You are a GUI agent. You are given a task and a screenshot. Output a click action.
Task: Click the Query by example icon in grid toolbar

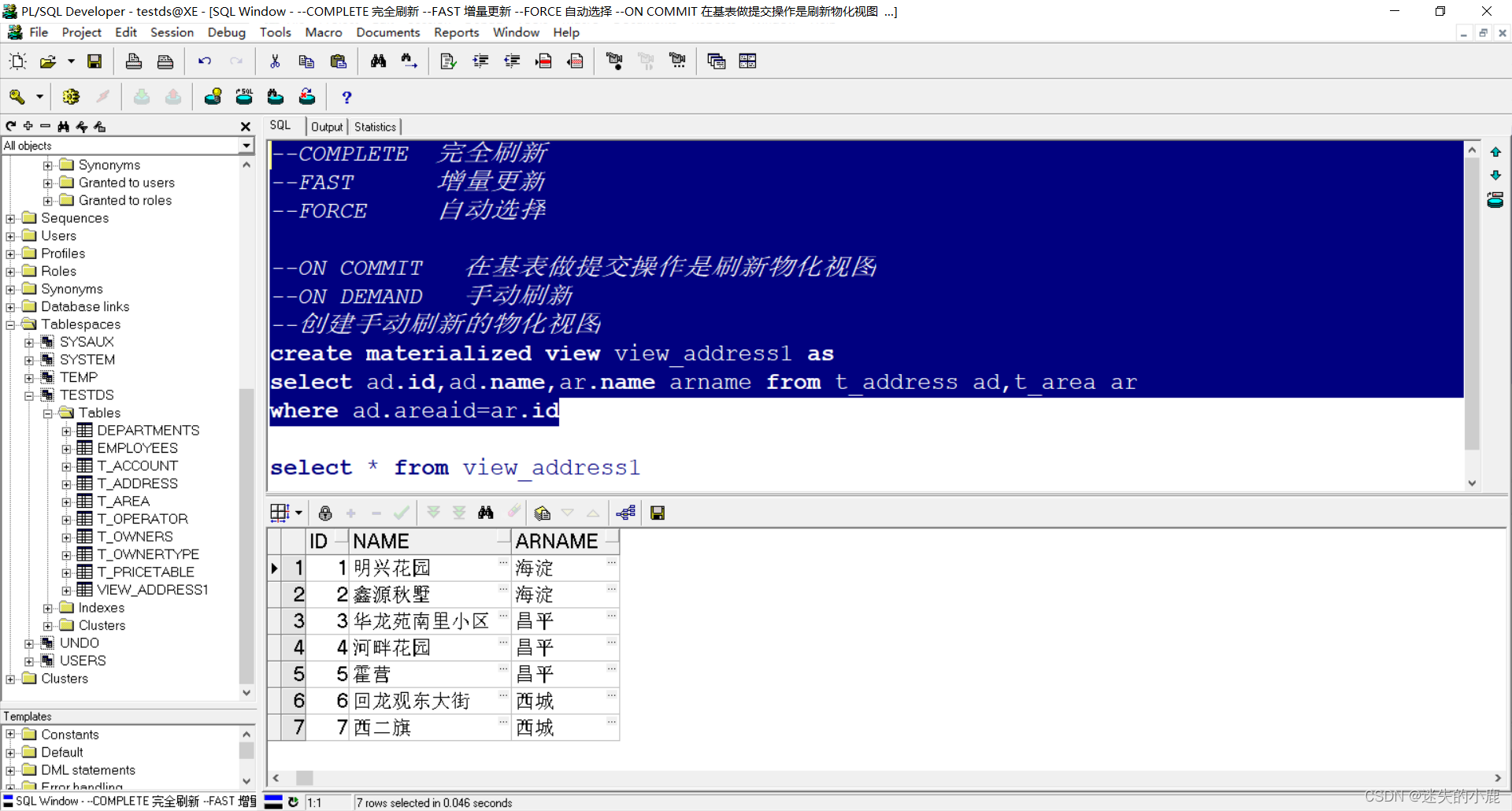tap(542, 513)
